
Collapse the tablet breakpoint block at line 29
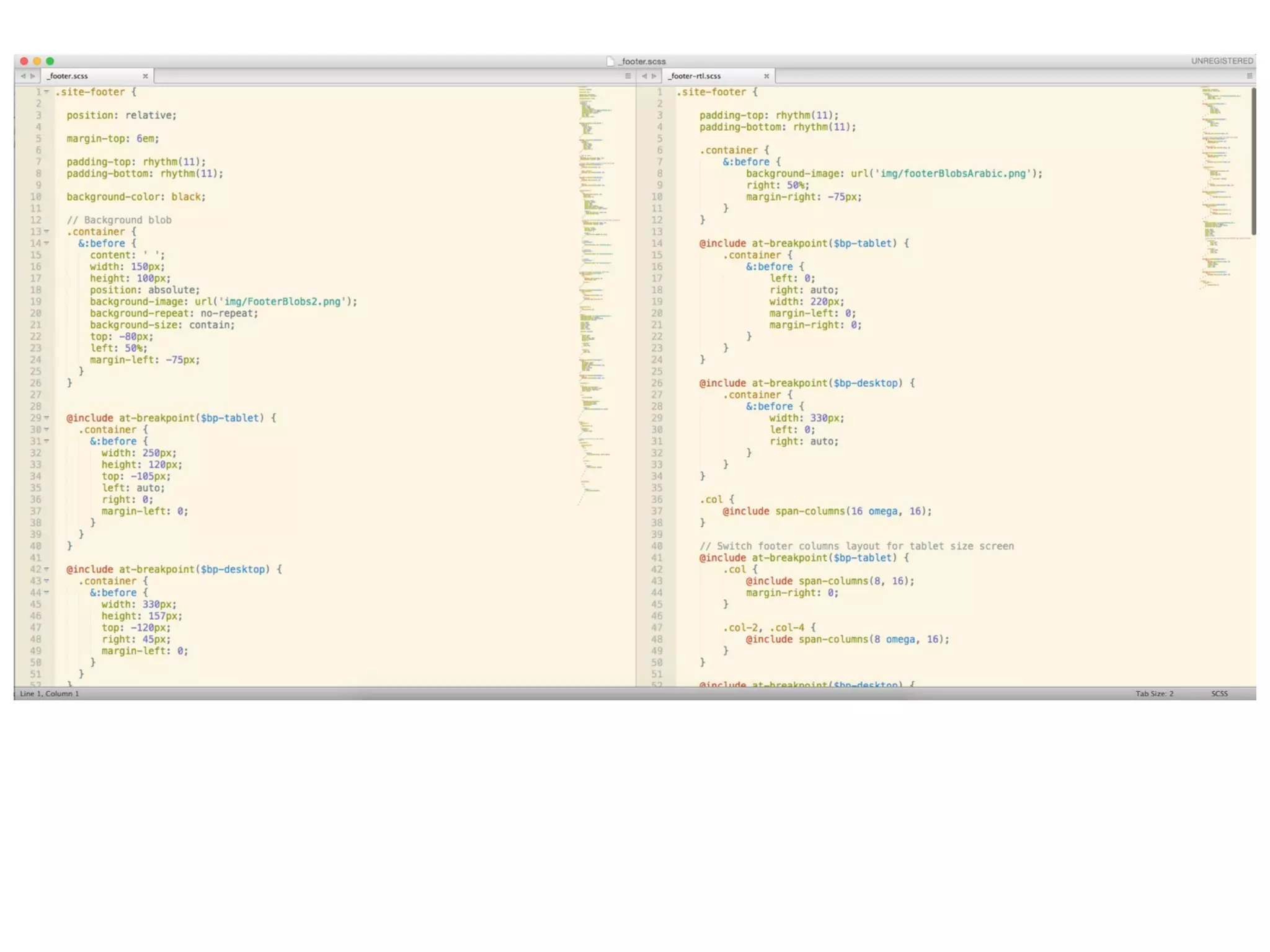(x=47, y=418)
